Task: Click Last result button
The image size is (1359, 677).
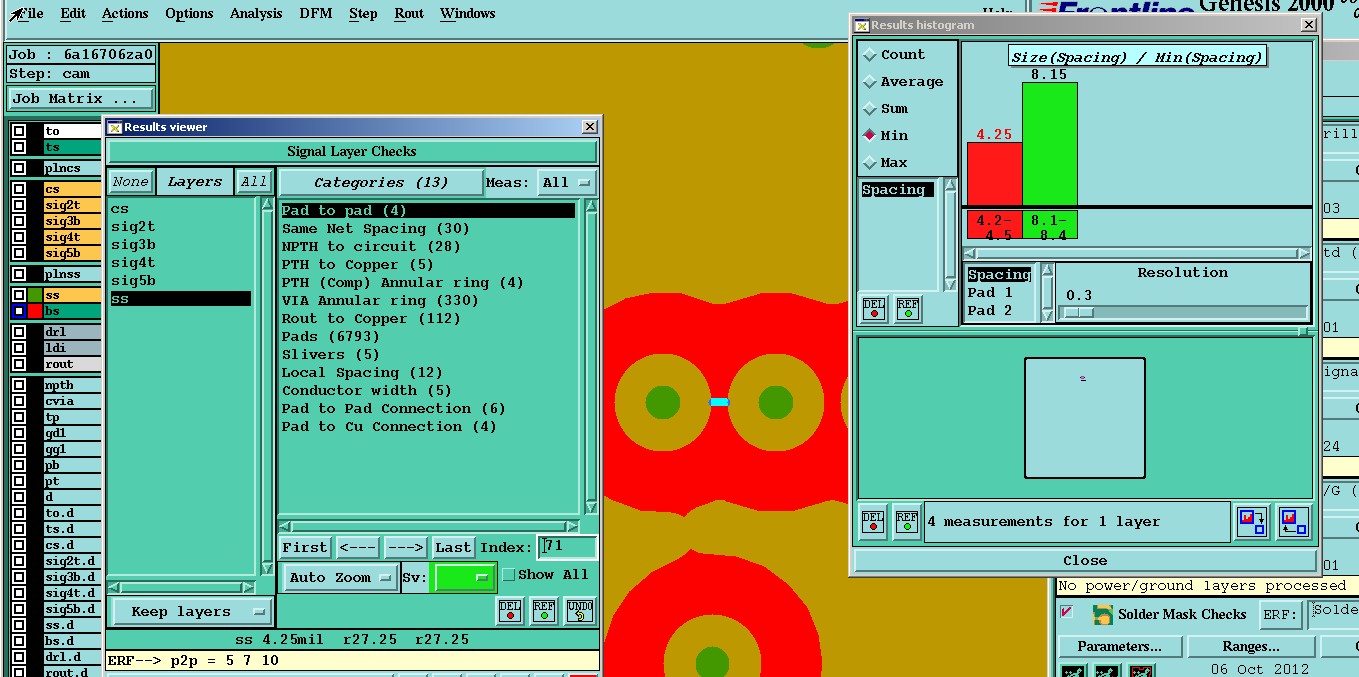Action: tap(453, 548)
